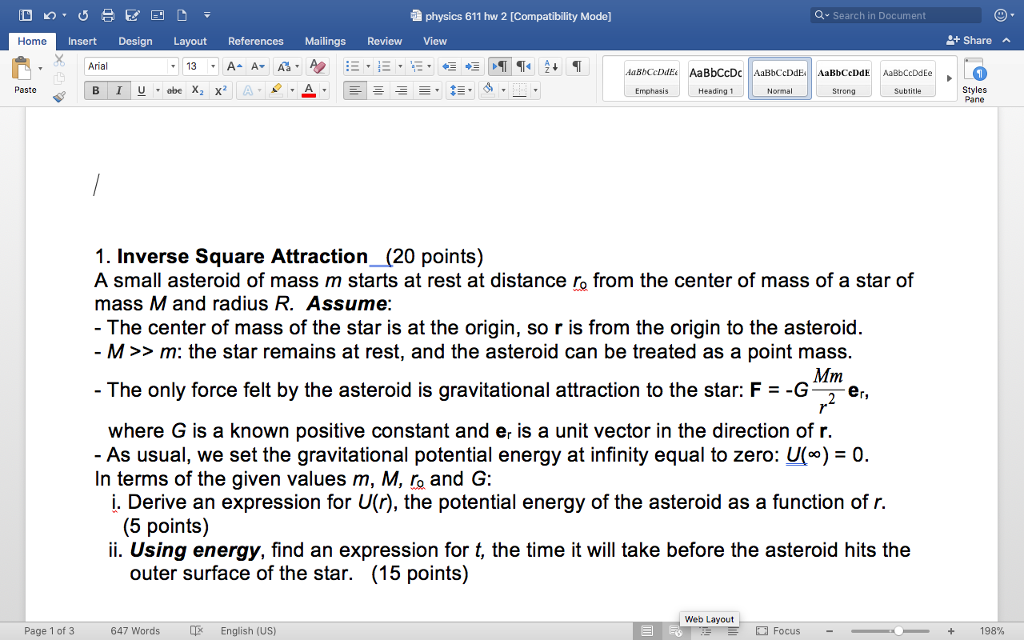Viewport: 1024px width, 640px height.
Task: Toggle Focus mode in status bar
Action: 775,631
